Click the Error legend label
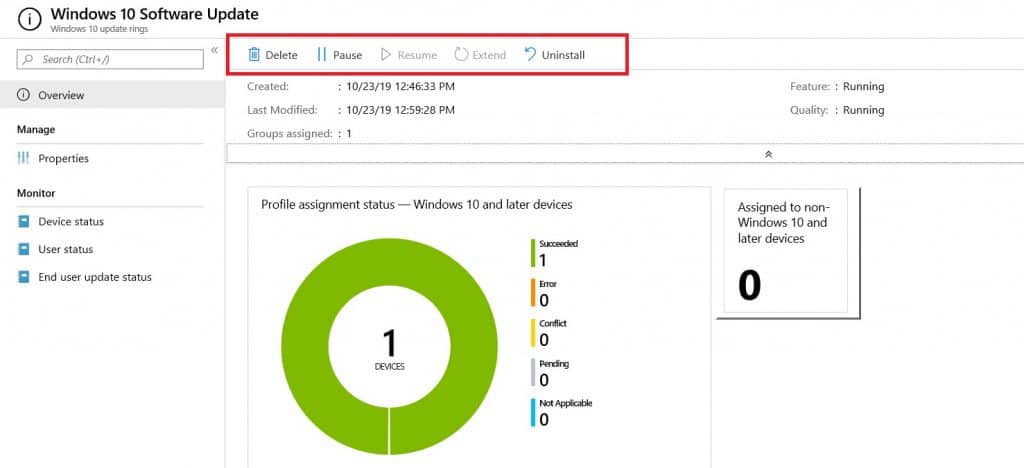Viewport: 1024px width, 468px height. [548, 284]
